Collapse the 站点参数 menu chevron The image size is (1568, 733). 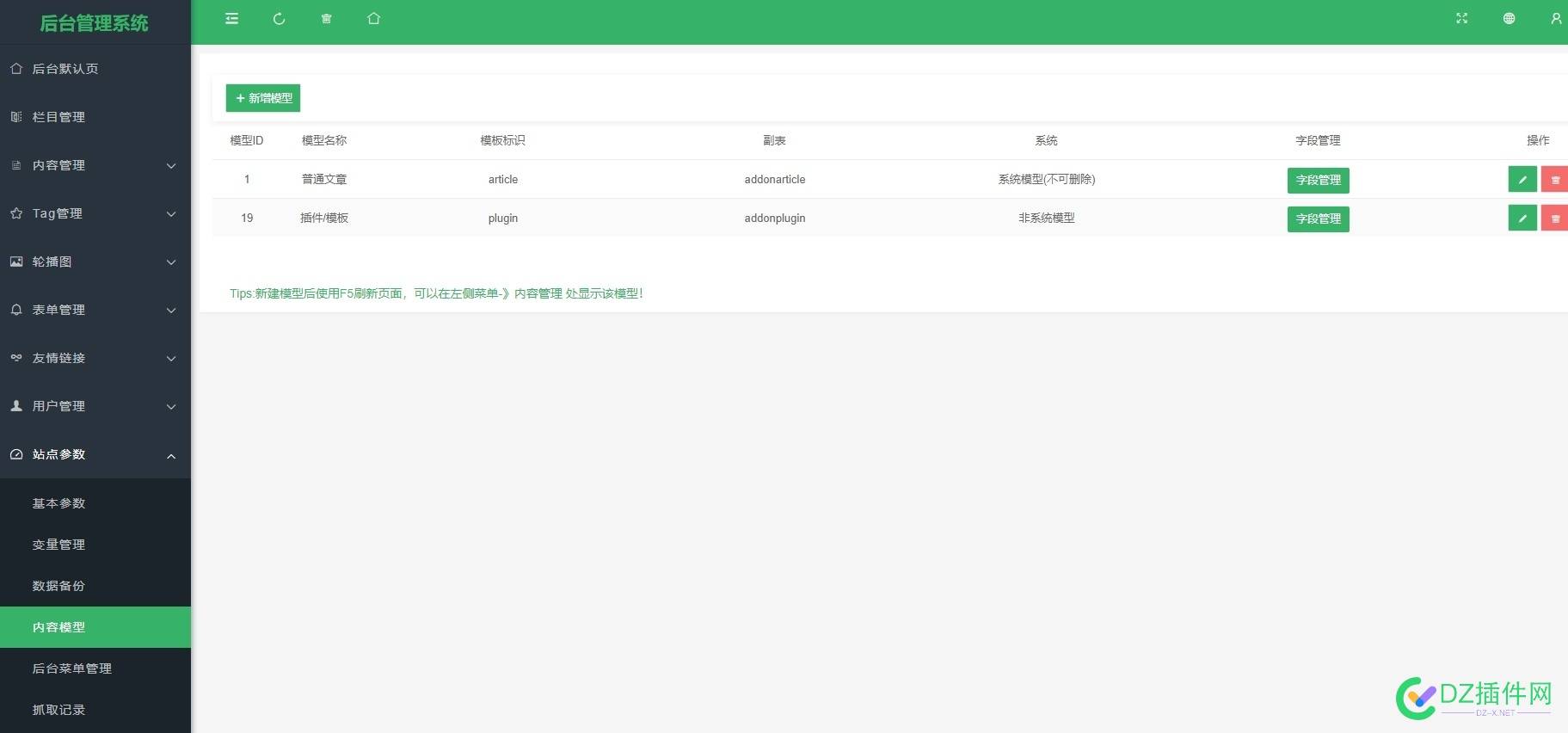[171, 455]
